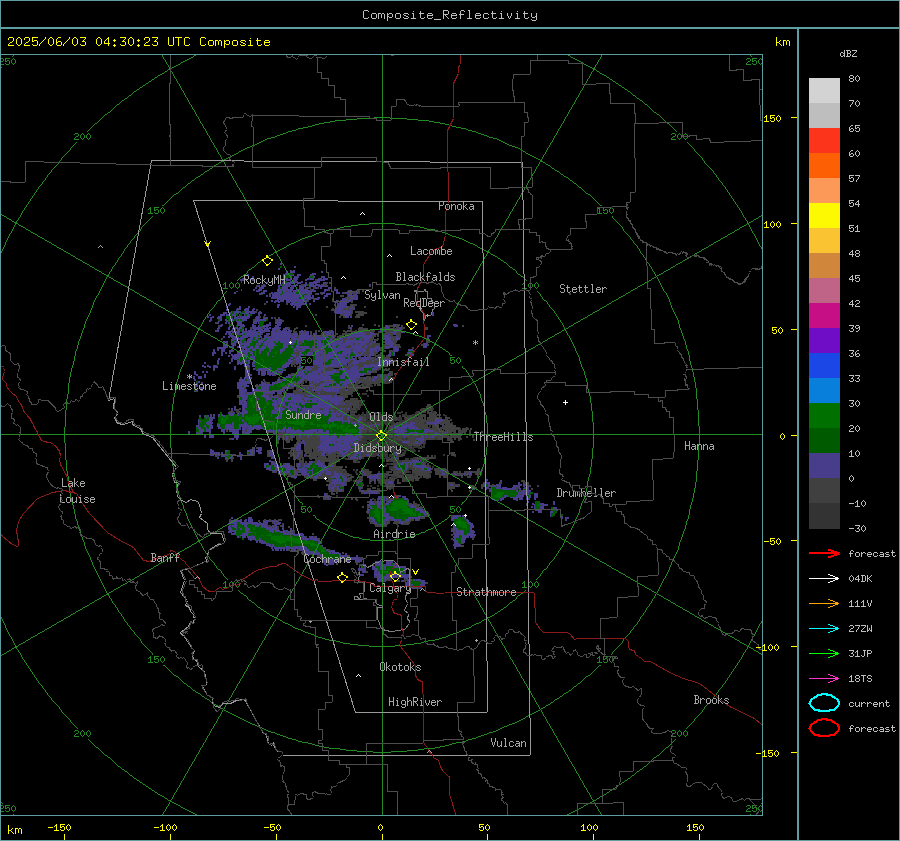
Task: Pick the bright yellow dBZ legend swatch
Action: tap(824, 215)
